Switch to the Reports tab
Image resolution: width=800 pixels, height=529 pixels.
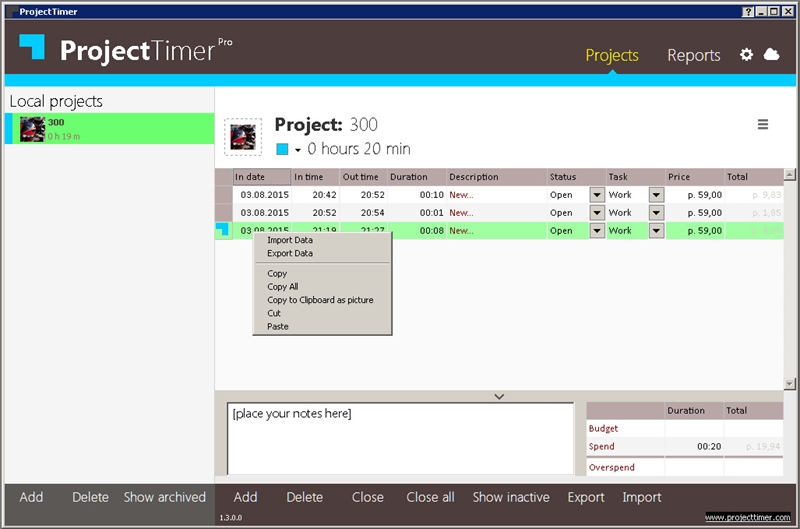click(693, 55)
